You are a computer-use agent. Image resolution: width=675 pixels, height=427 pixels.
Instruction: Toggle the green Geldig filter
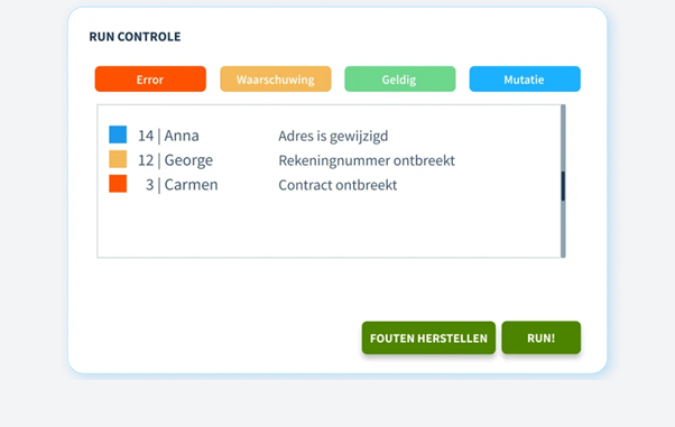pos(400,79)
